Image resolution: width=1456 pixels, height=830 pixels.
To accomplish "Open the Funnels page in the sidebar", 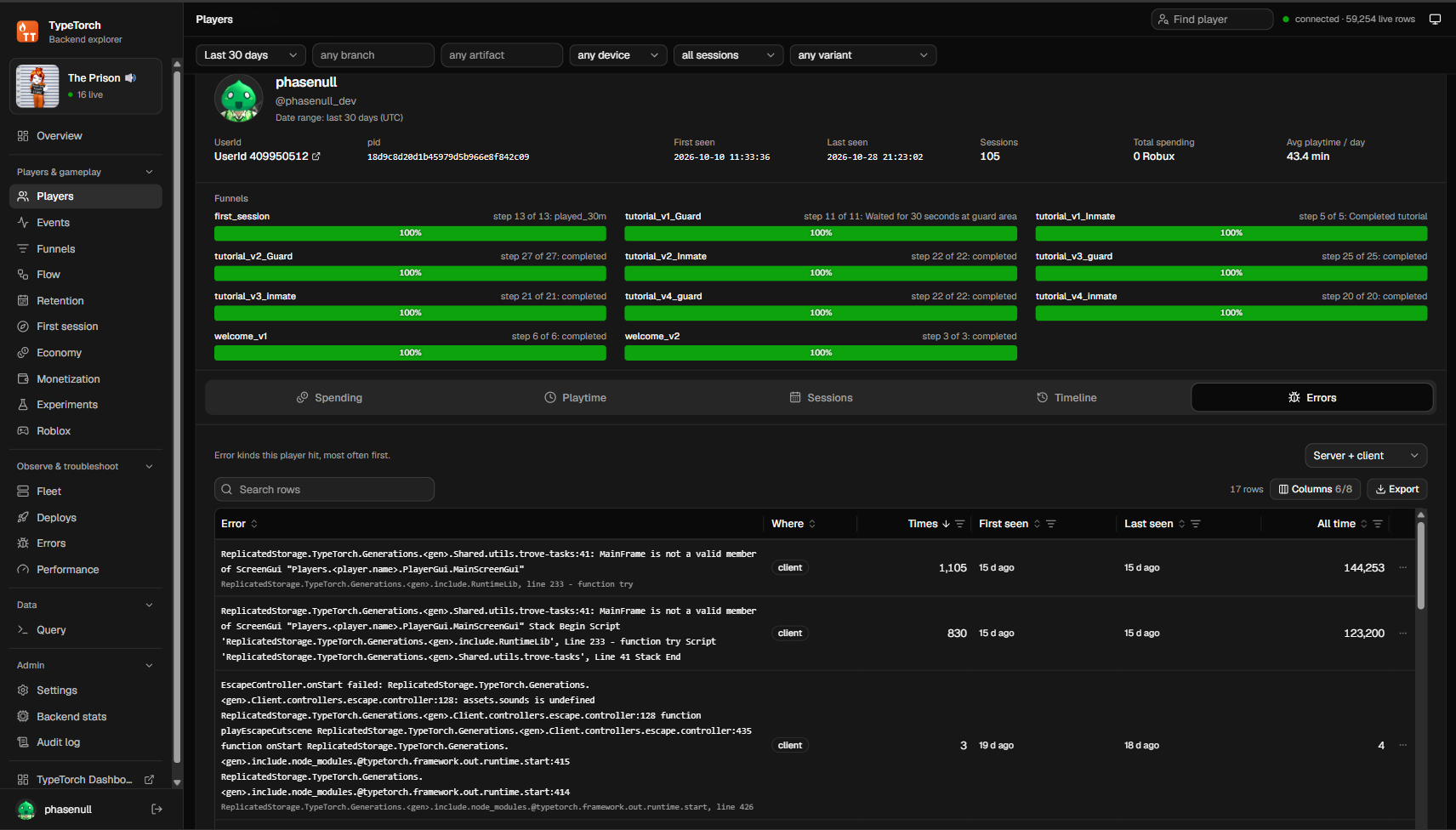I will point(85,249).
